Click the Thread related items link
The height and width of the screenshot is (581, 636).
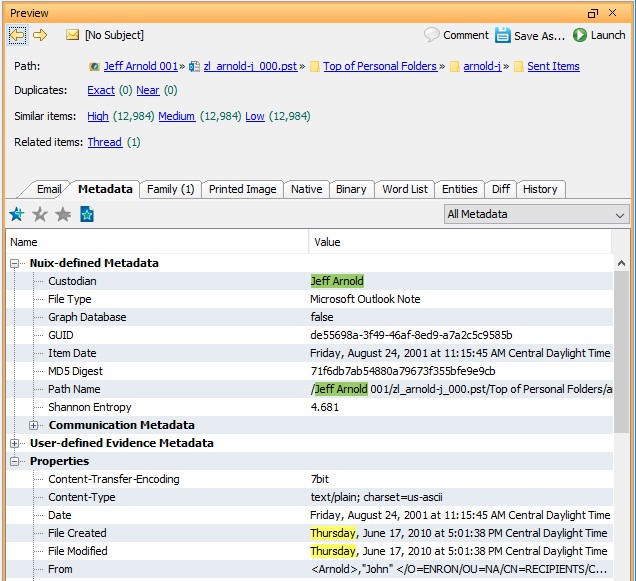[104, 142]
